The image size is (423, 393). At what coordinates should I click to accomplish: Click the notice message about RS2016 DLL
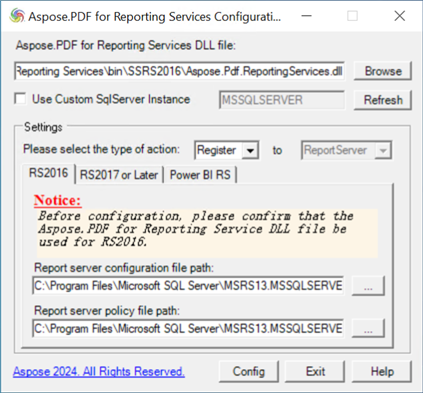coord(207,233)
